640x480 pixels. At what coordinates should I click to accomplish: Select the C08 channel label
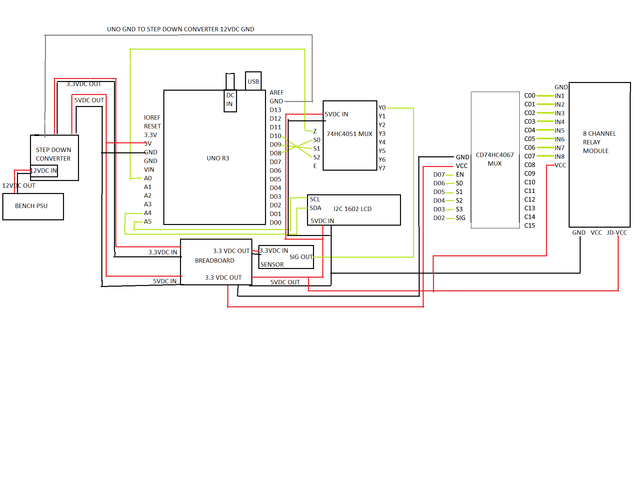coord(530,165)
